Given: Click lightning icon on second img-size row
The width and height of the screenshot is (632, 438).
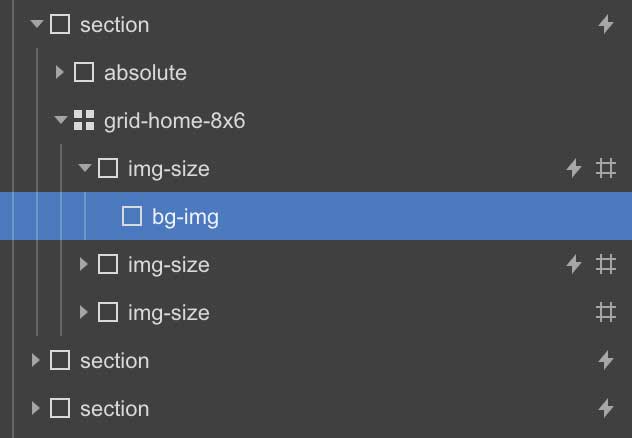Looking at the screenshot, I should coord(574,265).
